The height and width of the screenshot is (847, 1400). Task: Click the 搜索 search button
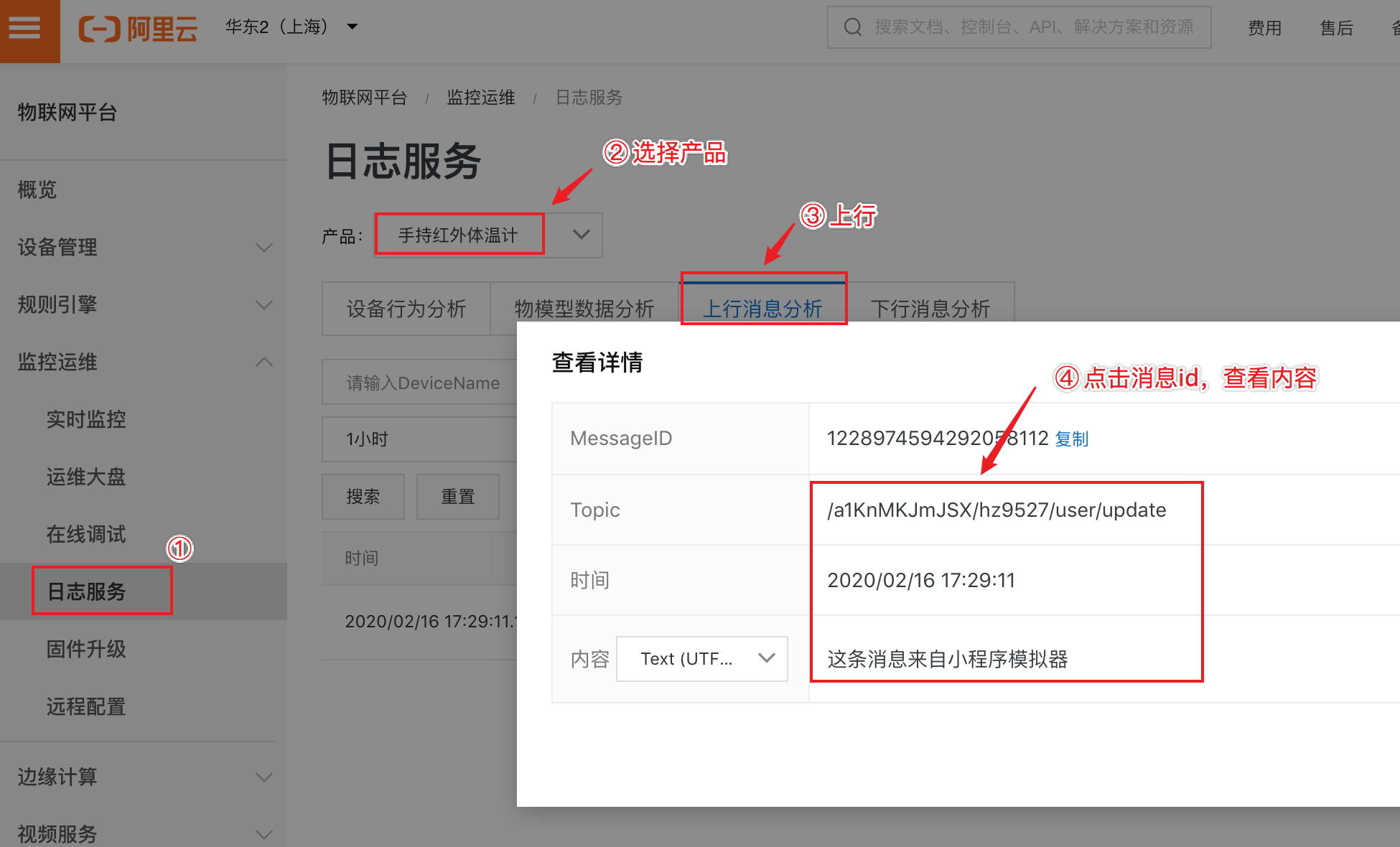pos(363,497)
